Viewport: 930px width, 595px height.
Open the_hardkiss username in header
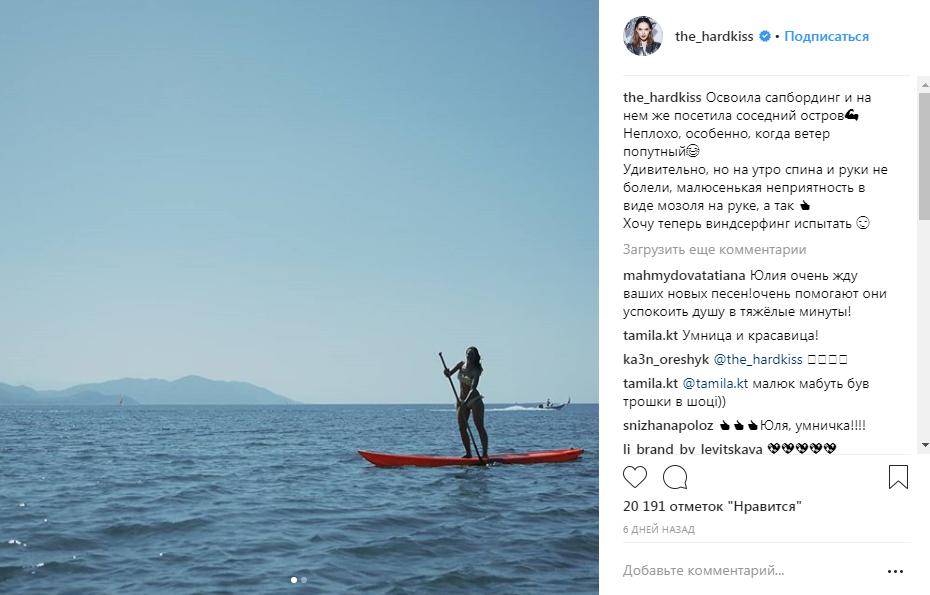click(714, 36)
